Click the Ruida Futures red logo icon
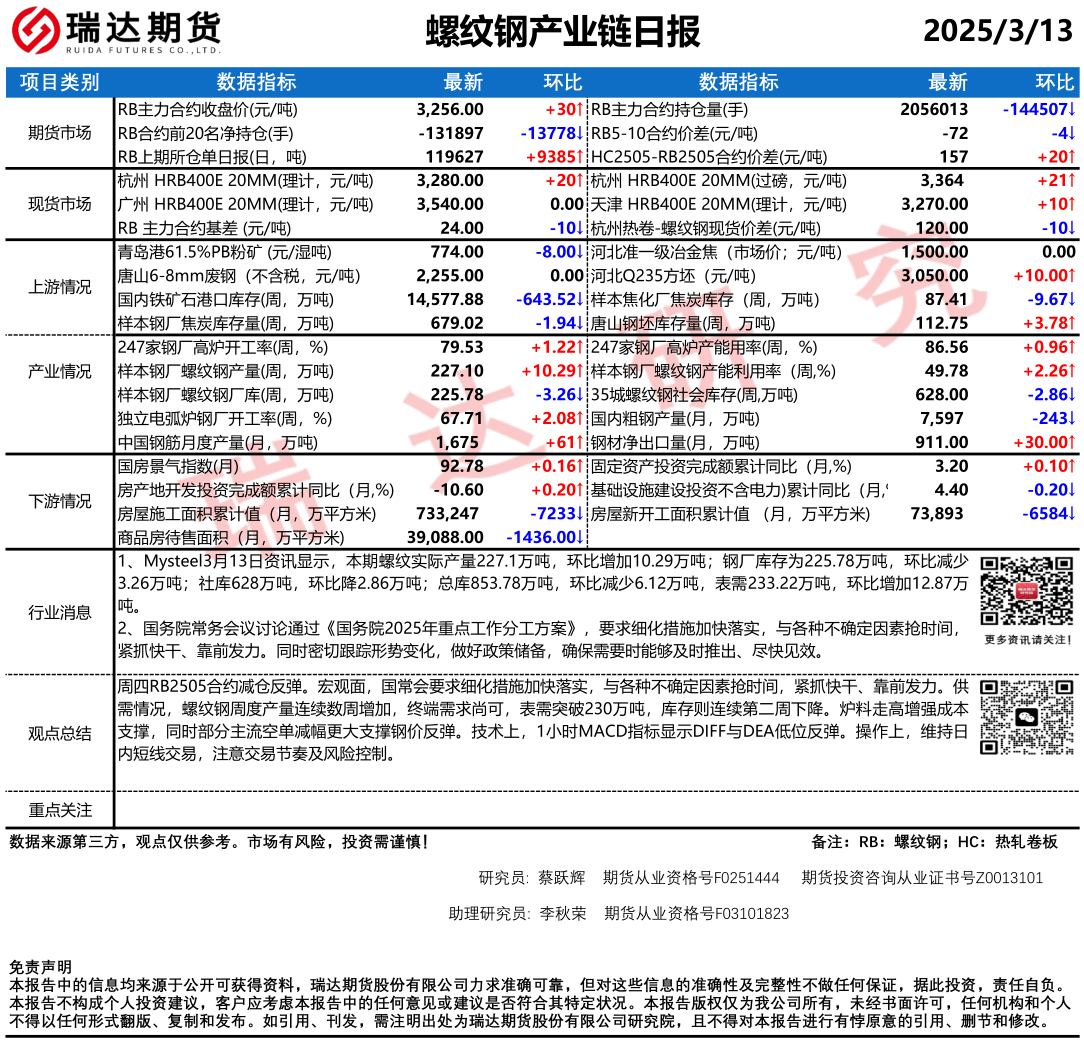This screenshot has height=1042, width=1084. 33,33
